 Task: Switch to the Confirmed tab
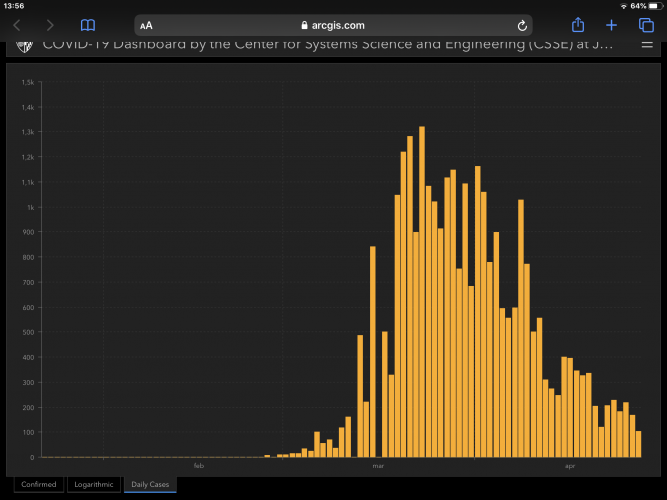39,484
